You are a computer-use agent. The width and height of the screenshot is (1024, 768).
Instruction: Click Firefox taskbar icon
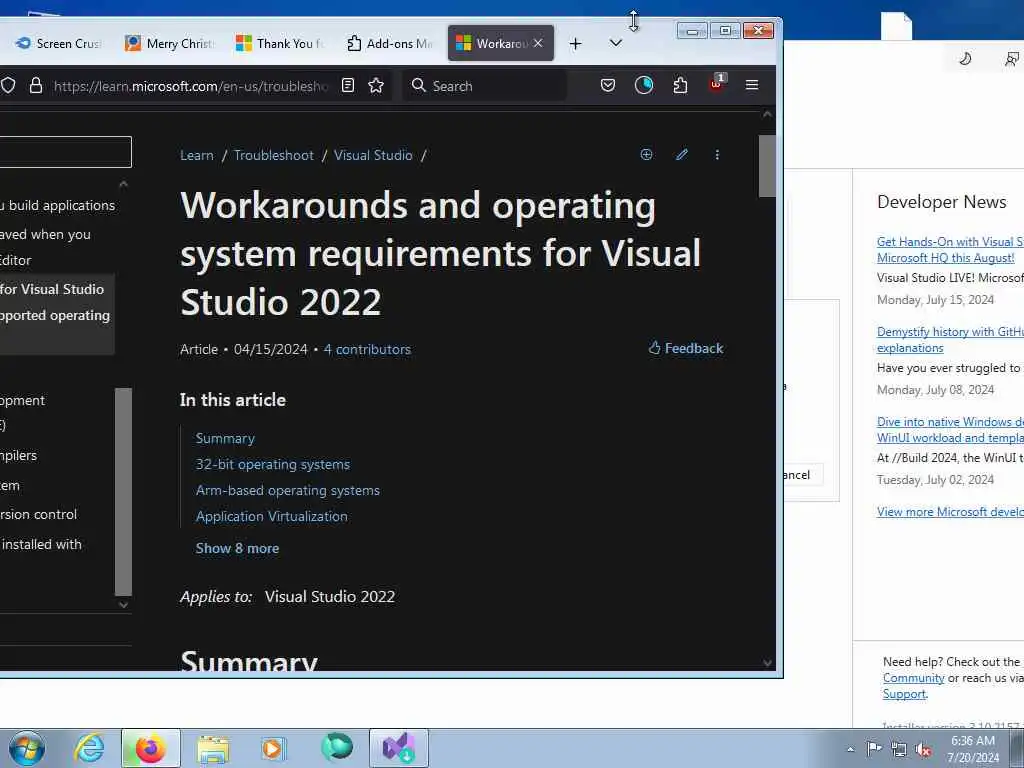(x=151, y=748)
